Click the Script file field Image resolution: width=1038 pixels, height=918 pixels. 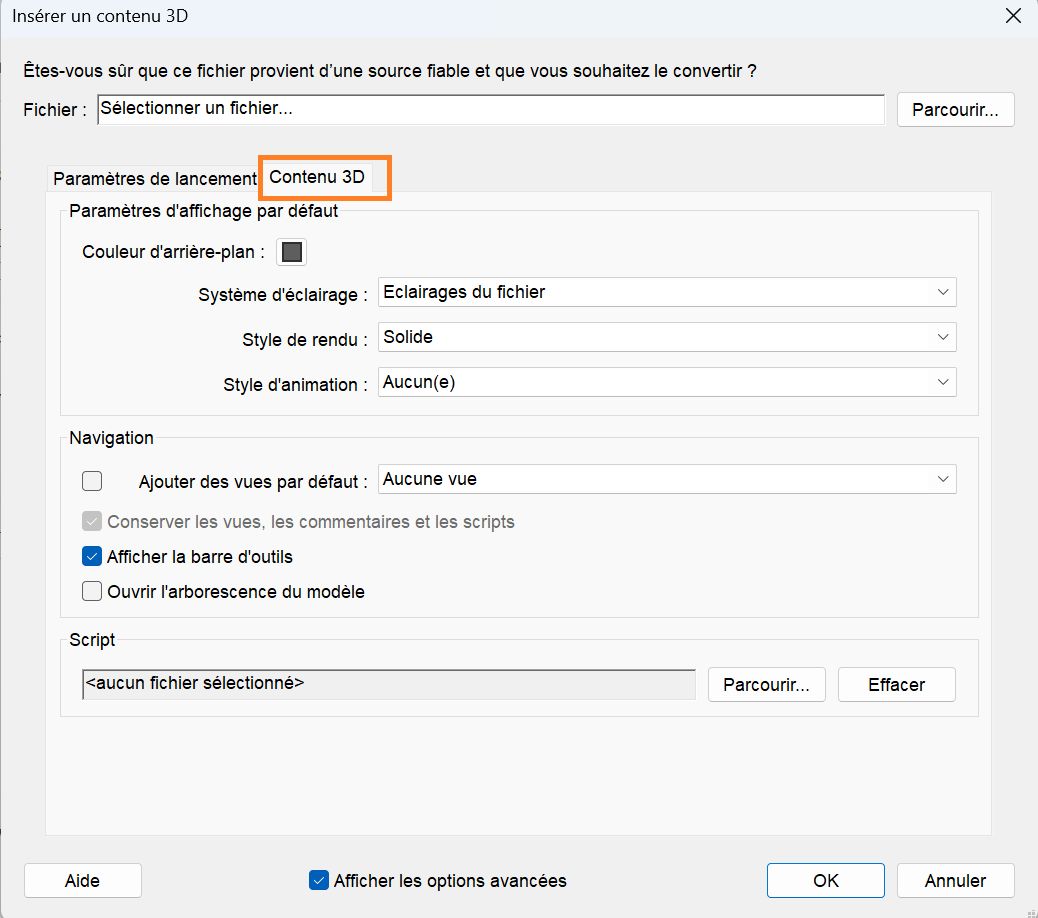[x=389, y=684]
